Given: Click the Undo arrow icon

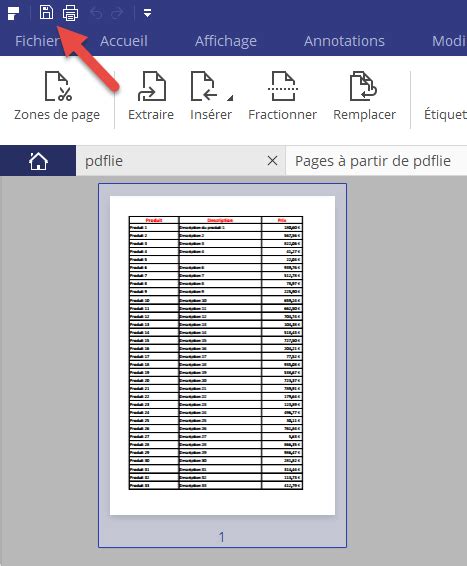Looking at the screenshot, I should [96, 13].
